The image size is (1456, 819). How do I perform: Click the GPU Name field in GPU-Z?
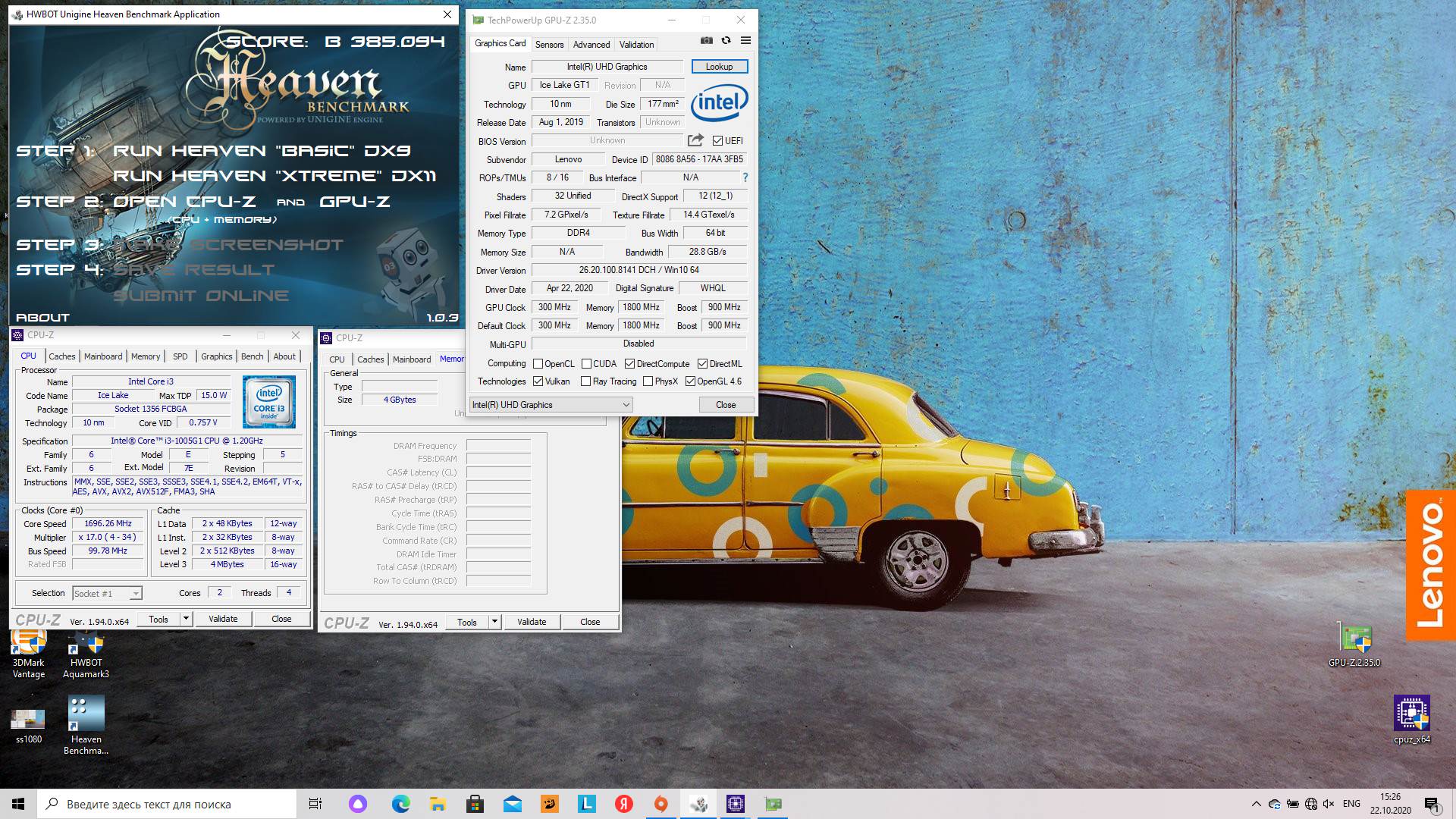pos(607,67)
